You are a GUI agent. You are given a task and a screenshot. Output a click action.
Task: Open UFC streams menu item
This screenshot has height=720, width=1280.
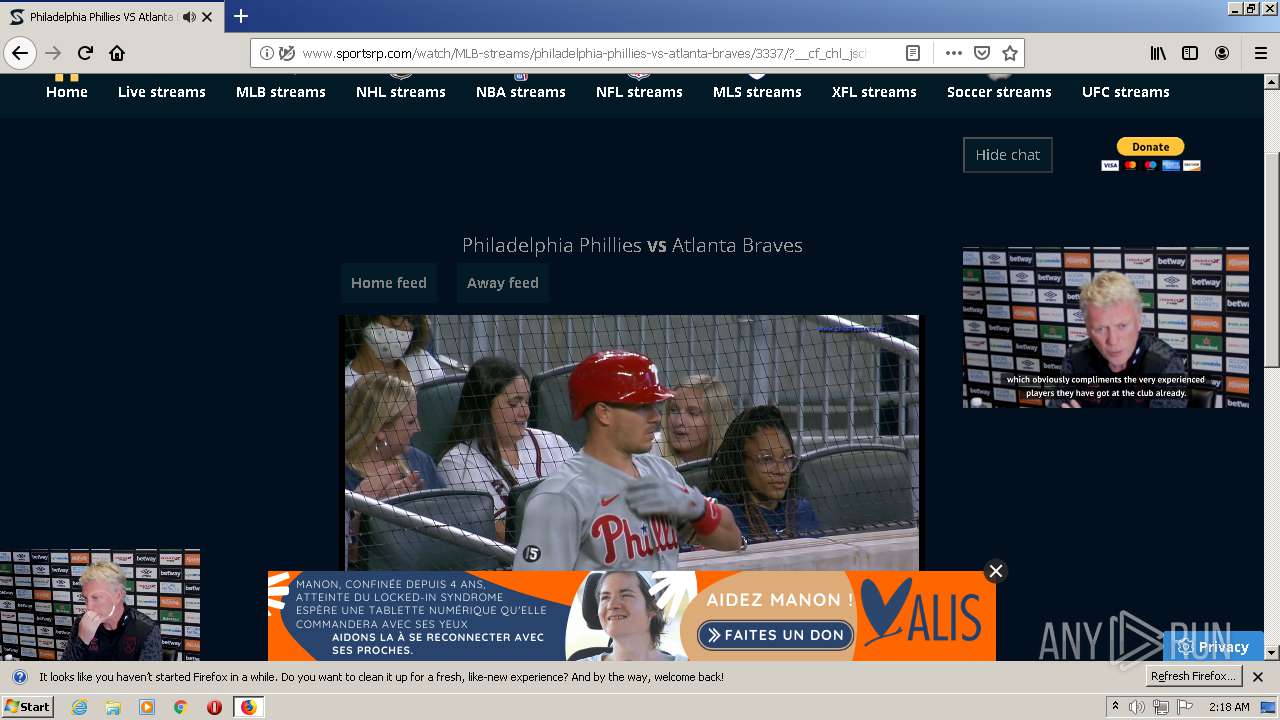(x=1126, y=92)
